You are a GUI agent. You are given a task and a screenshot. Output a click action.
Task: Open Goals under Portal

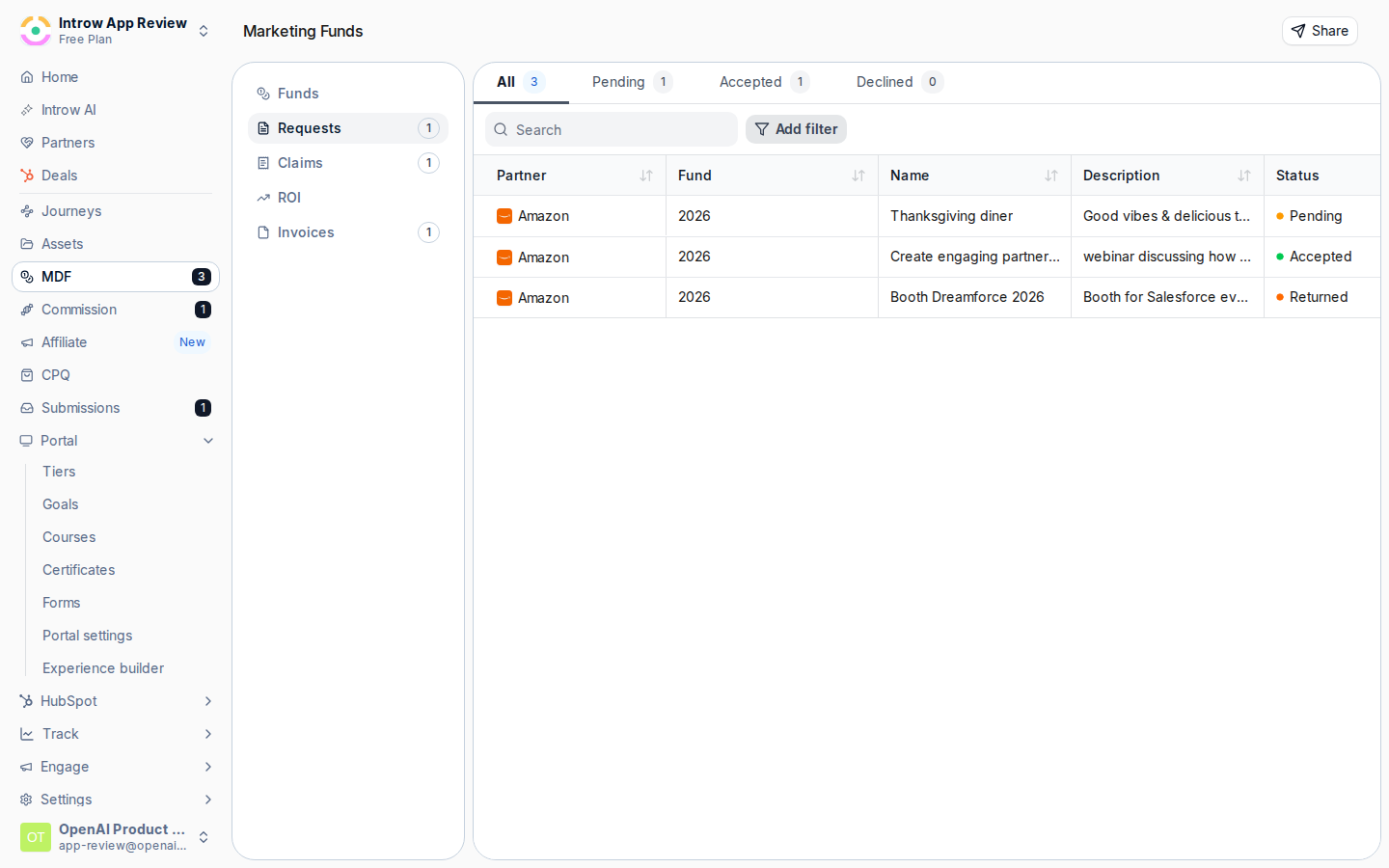61,504
